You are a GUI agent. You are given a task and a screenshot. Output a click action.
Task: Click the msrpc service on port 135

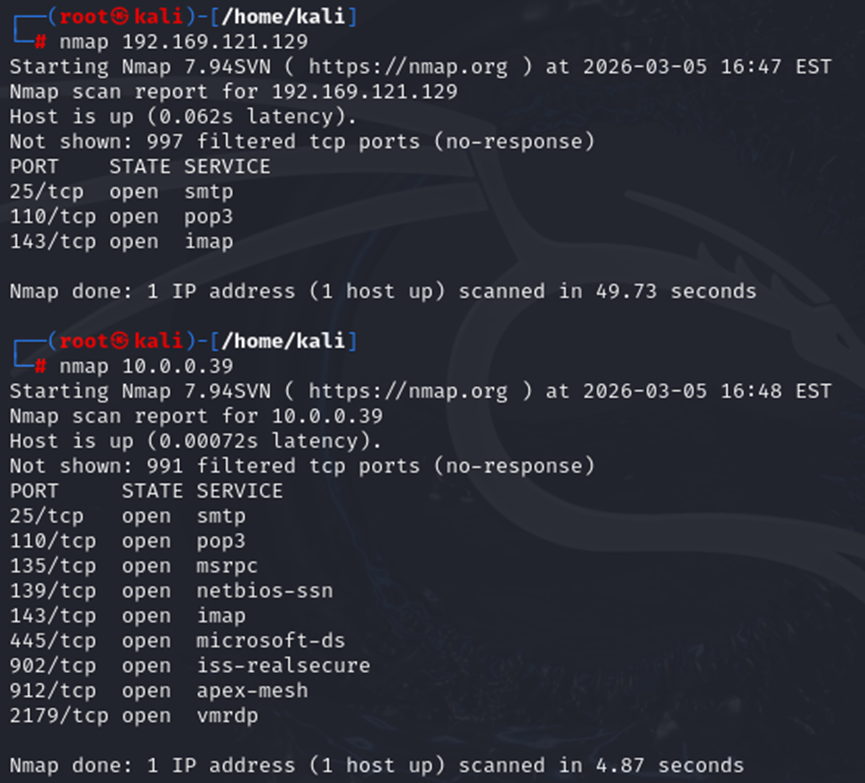[227, 566]
